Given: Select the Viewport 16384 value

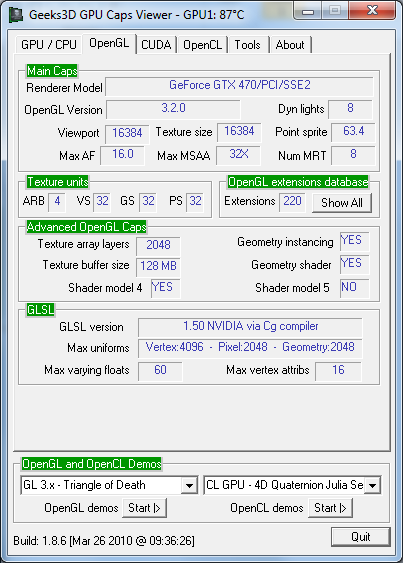Looking at the screenshot, I should (127, 134).
